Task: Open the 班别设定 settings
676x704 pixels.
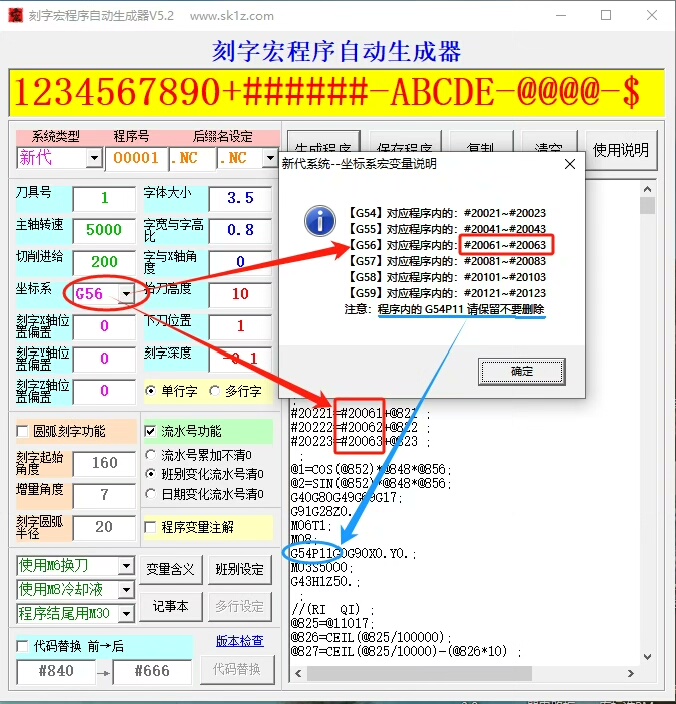Action: coord(239,569)
